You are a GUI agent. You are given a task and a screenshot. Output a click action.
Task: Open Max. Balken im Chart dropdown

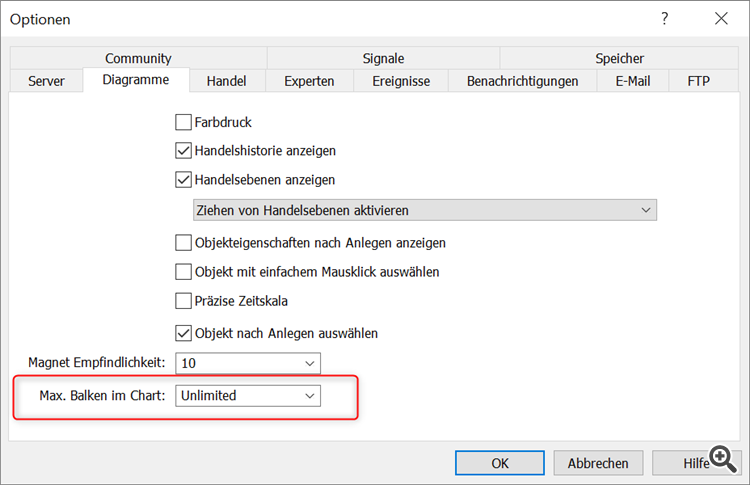click(248, 396)
